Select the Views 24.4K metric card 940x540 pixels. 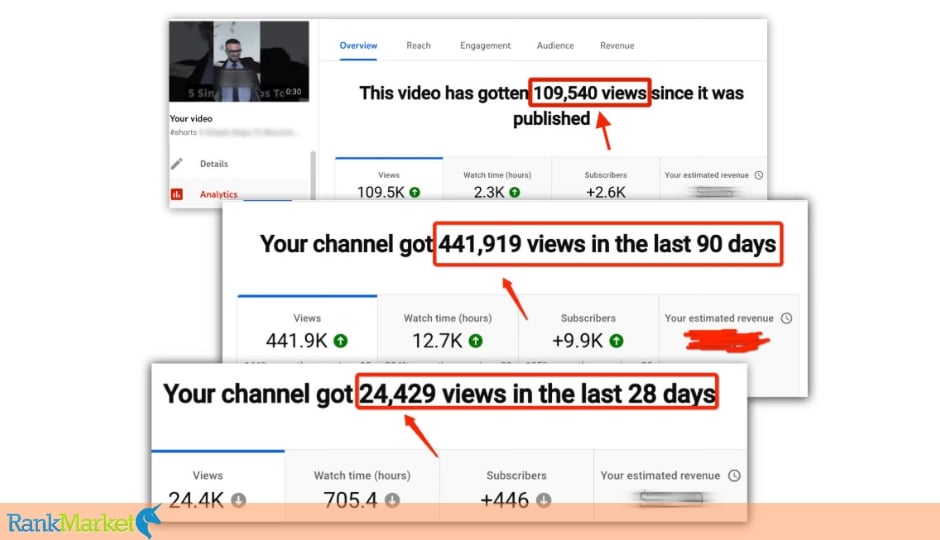218,485
